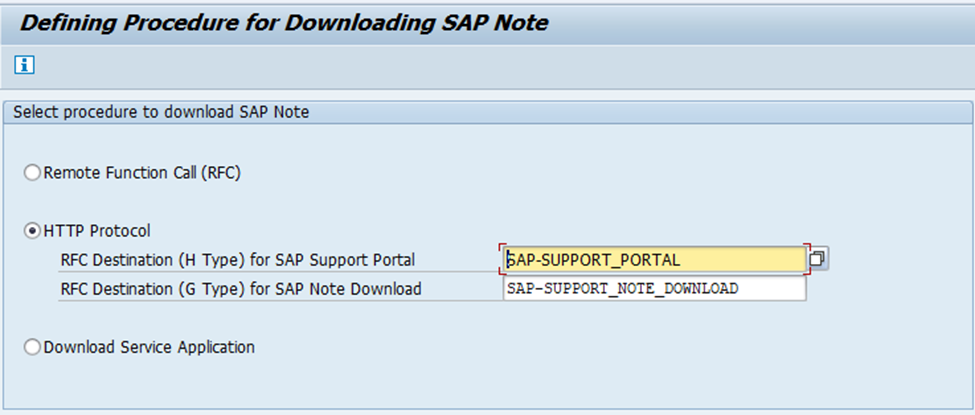This screenshot has height=415, width=975.
Task: Click the blue information icon in toolbar
Action: (x=25, y=65)
